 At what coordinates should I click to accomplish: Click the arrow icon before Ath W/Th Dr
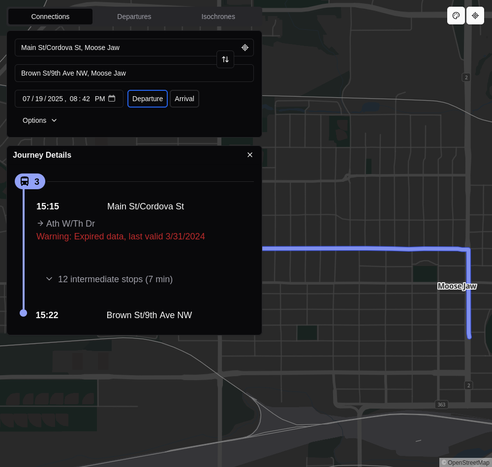click(x=40, y=223)
